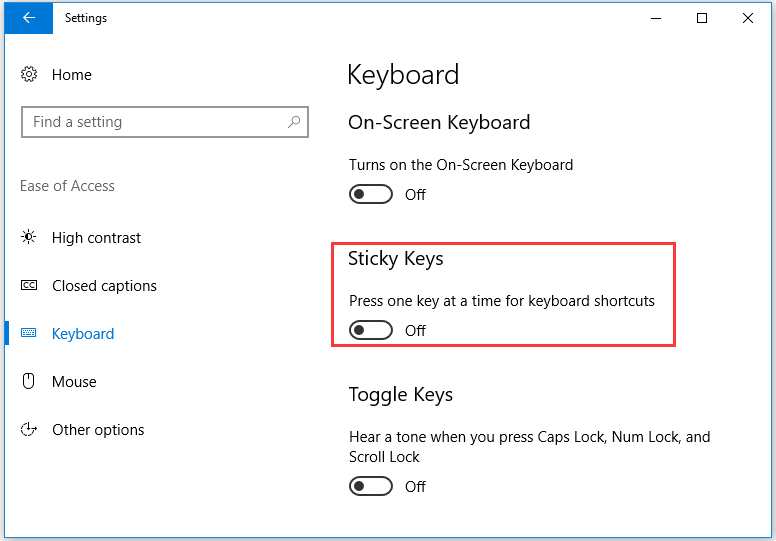Select the Keyboard sidebar entry
This screenshot has width=776, height=541.
tap(83, 334)
